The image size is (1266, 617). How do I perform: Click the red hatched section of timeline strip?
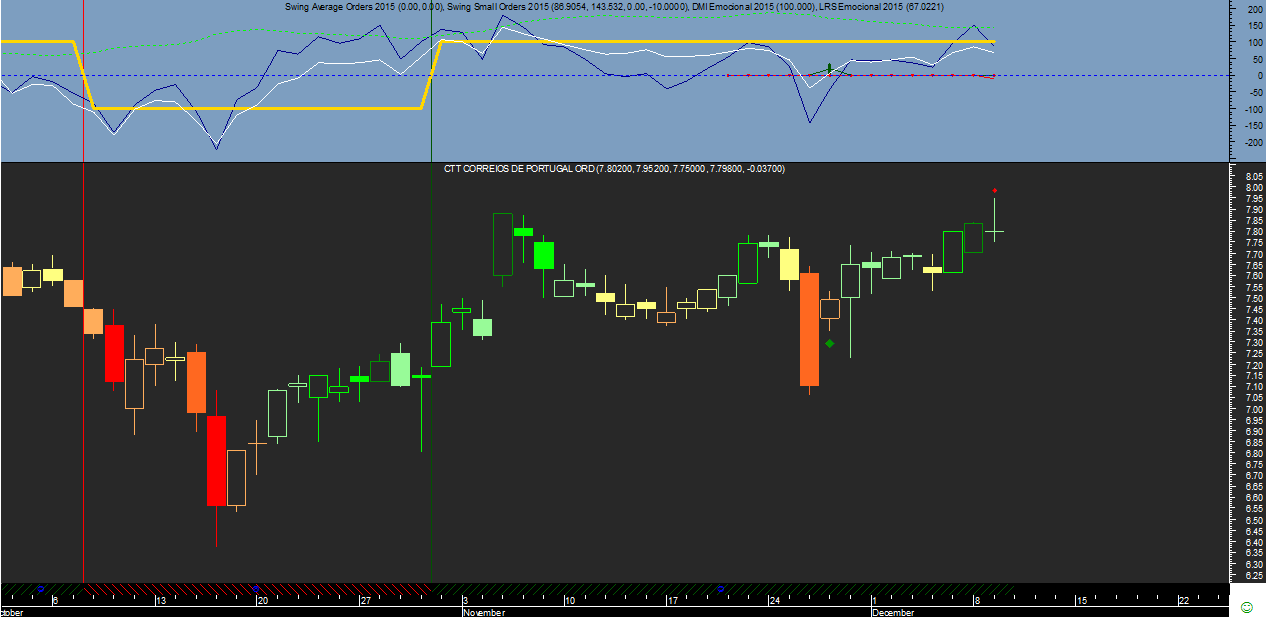tap(257, 588)
